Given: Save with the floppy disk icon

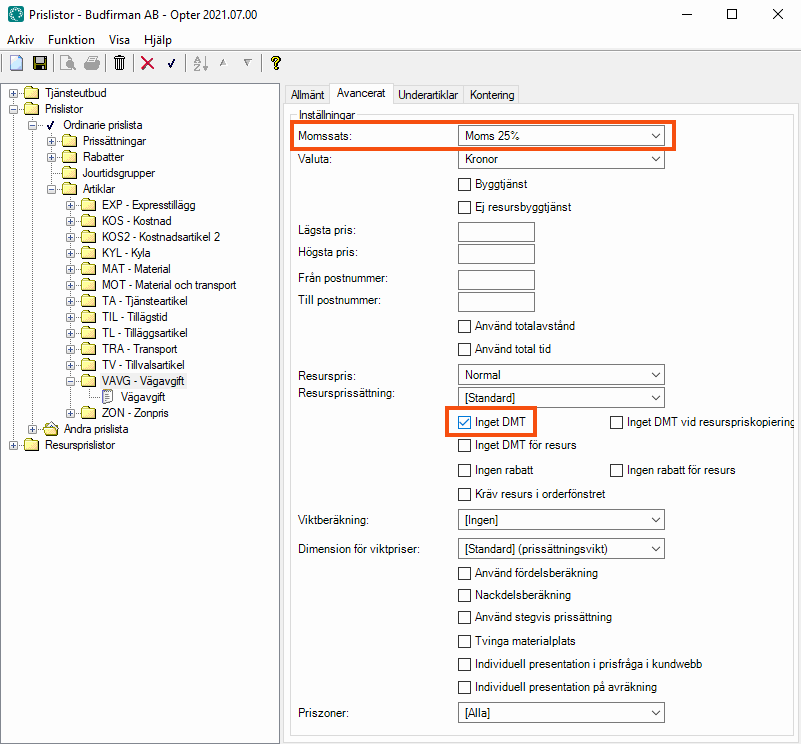Looking at the screenshot, I should (40, 63).
